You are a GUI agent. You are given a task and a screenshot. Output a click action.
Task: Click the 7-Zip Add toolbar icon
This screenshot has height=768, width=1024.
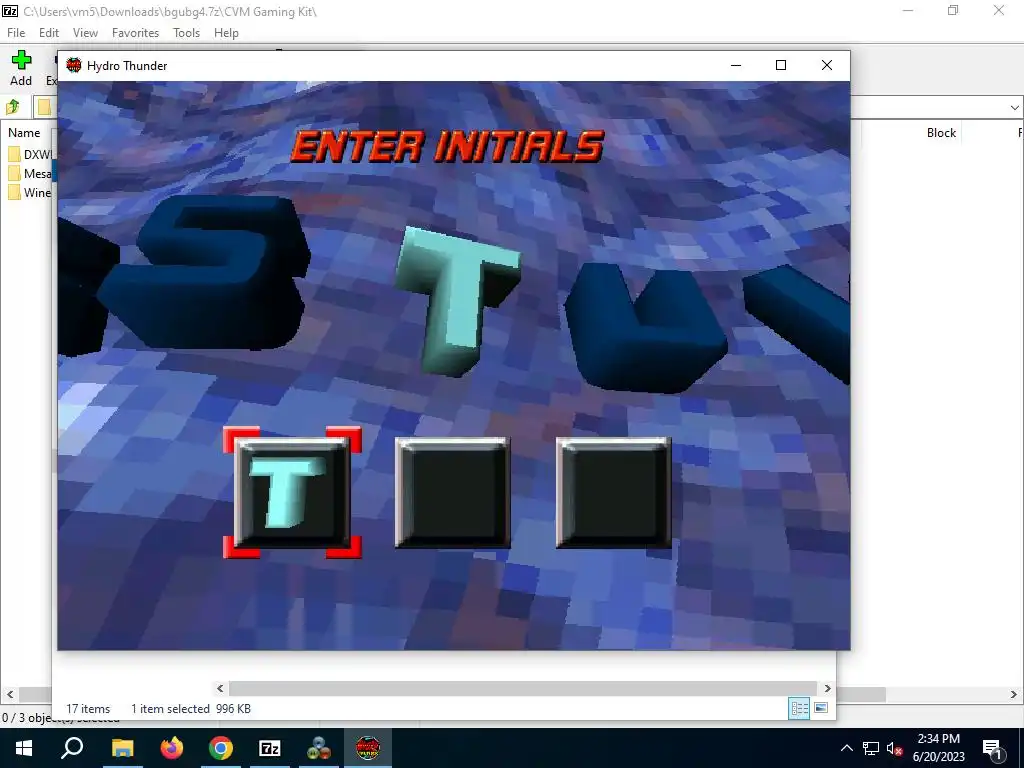pos(21,69)
